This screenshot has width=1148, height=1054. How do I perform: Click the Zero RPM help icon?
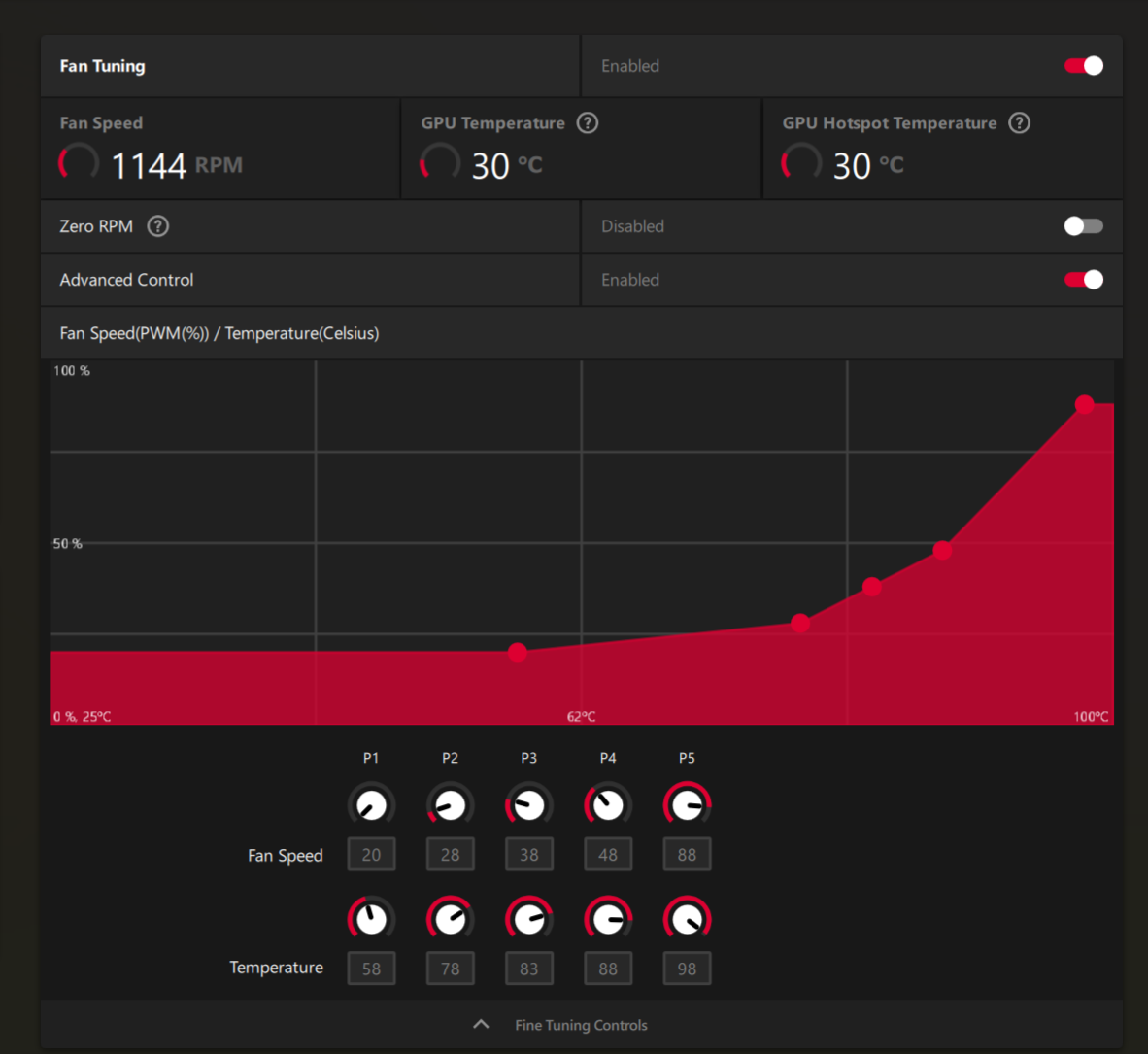click(157, 226)
